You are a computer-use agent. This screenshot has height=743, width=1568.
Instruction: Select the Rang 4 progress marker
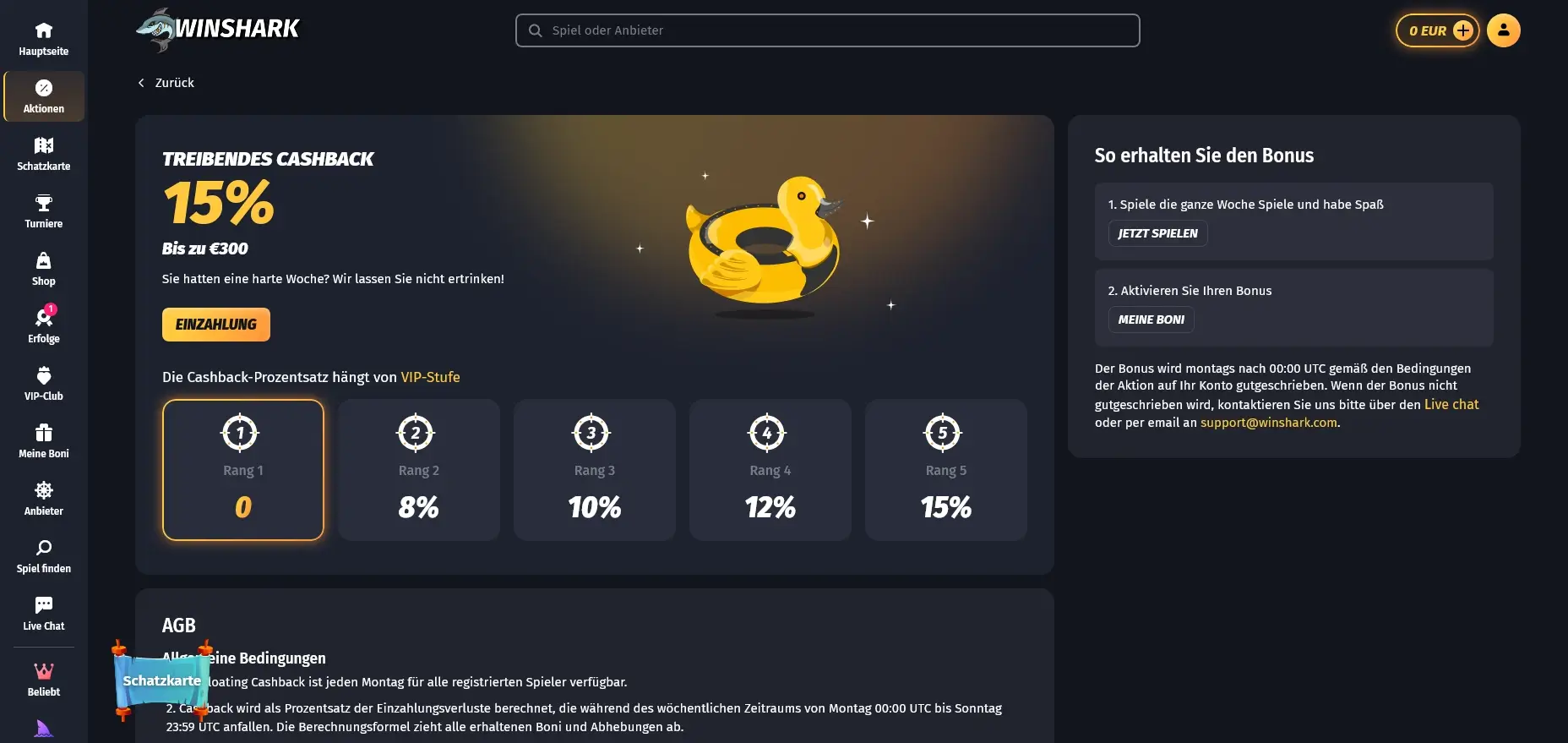767,432
